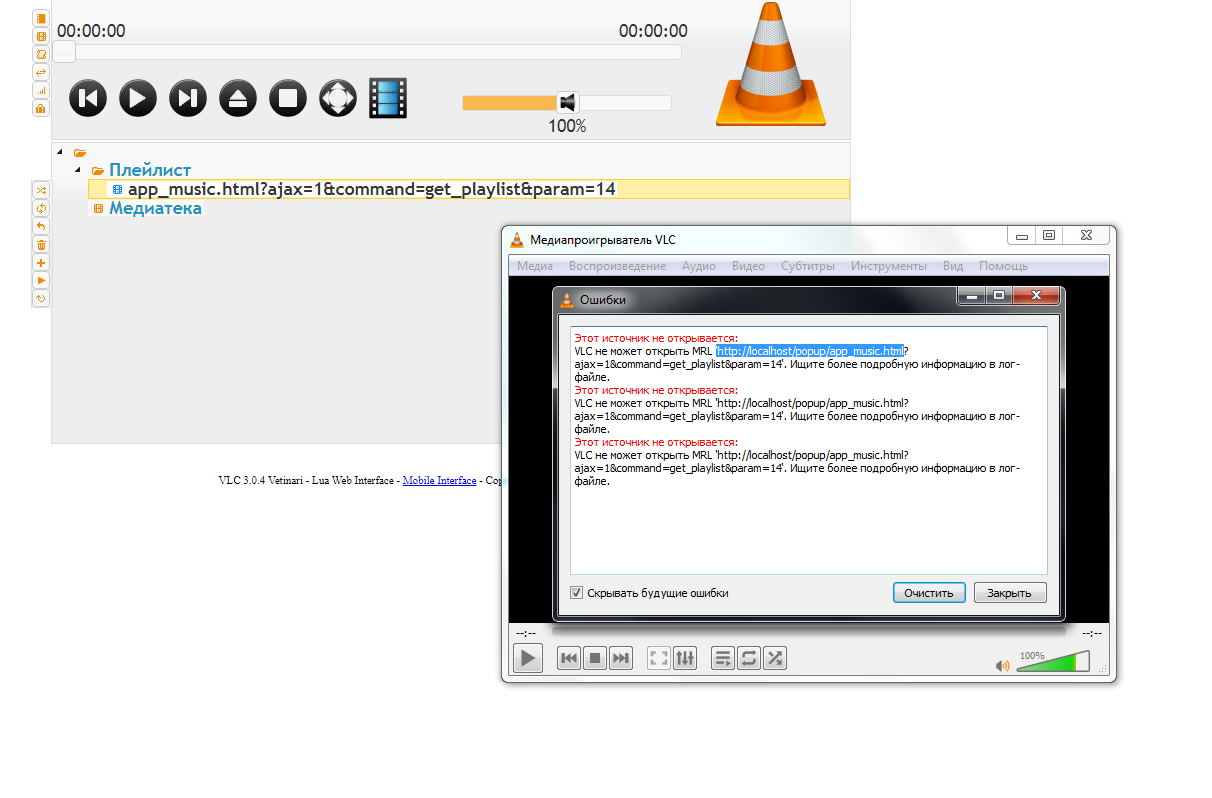Skip to next track in web interface

pyautogui.click(x=188, y=98)
